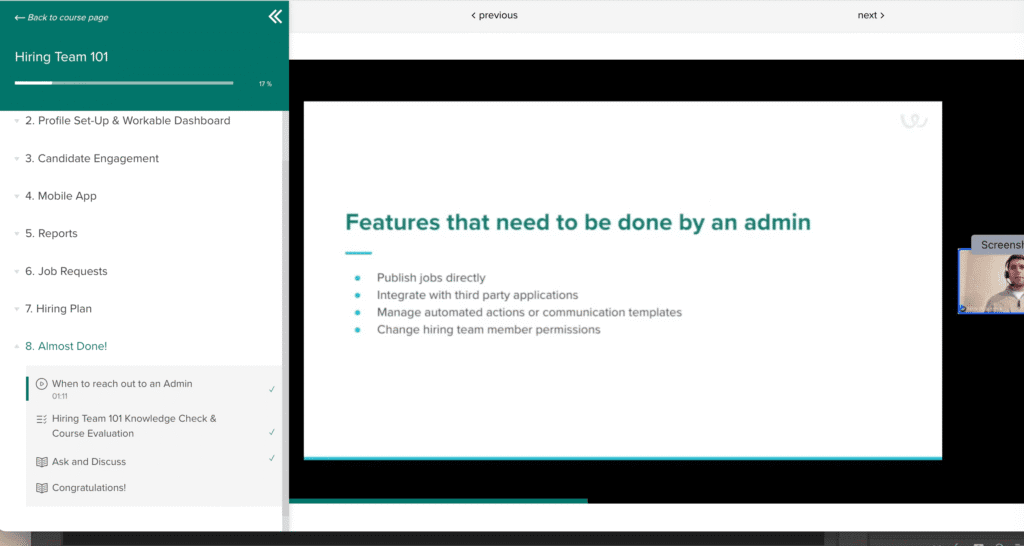Image resolution: width=1024 pixels, height=546 pixels.
Task: Collapse the 8. Almost Done! section arrow
Action: pos(17,347)
